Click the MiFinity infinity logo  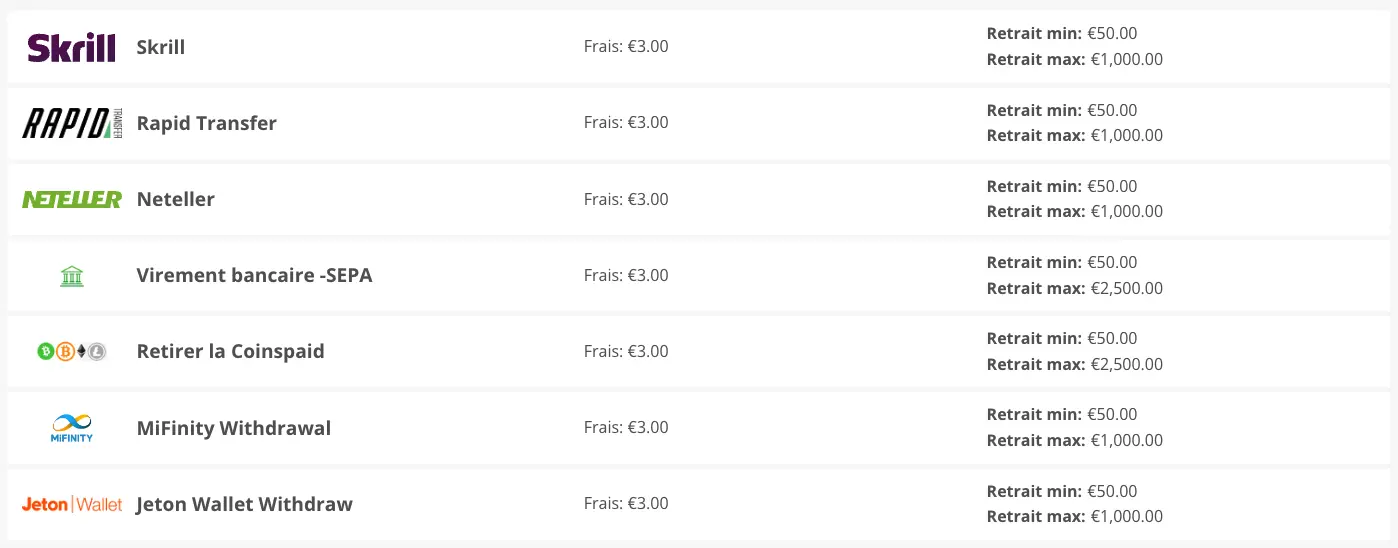(71, 428)
